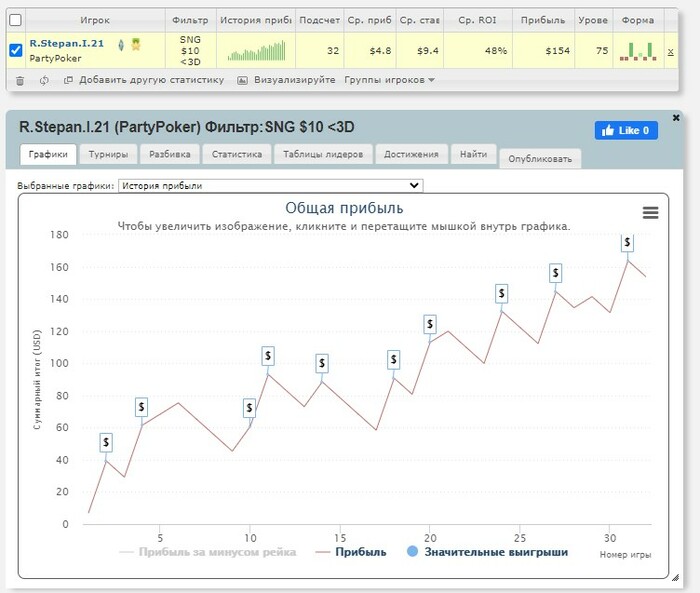Toggle the Прибыль за минусом рейка legend series
700x593 pixels.
(208, 552)
